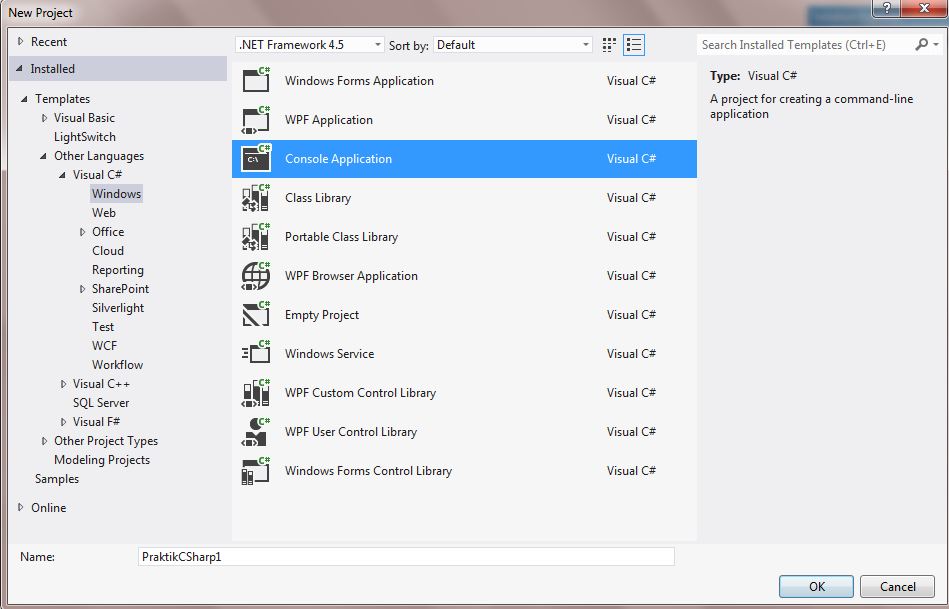Screen dimensions: 949x609
Task: Pick the Windows Forms Control Library icon
Action: (x=256, y=470)
